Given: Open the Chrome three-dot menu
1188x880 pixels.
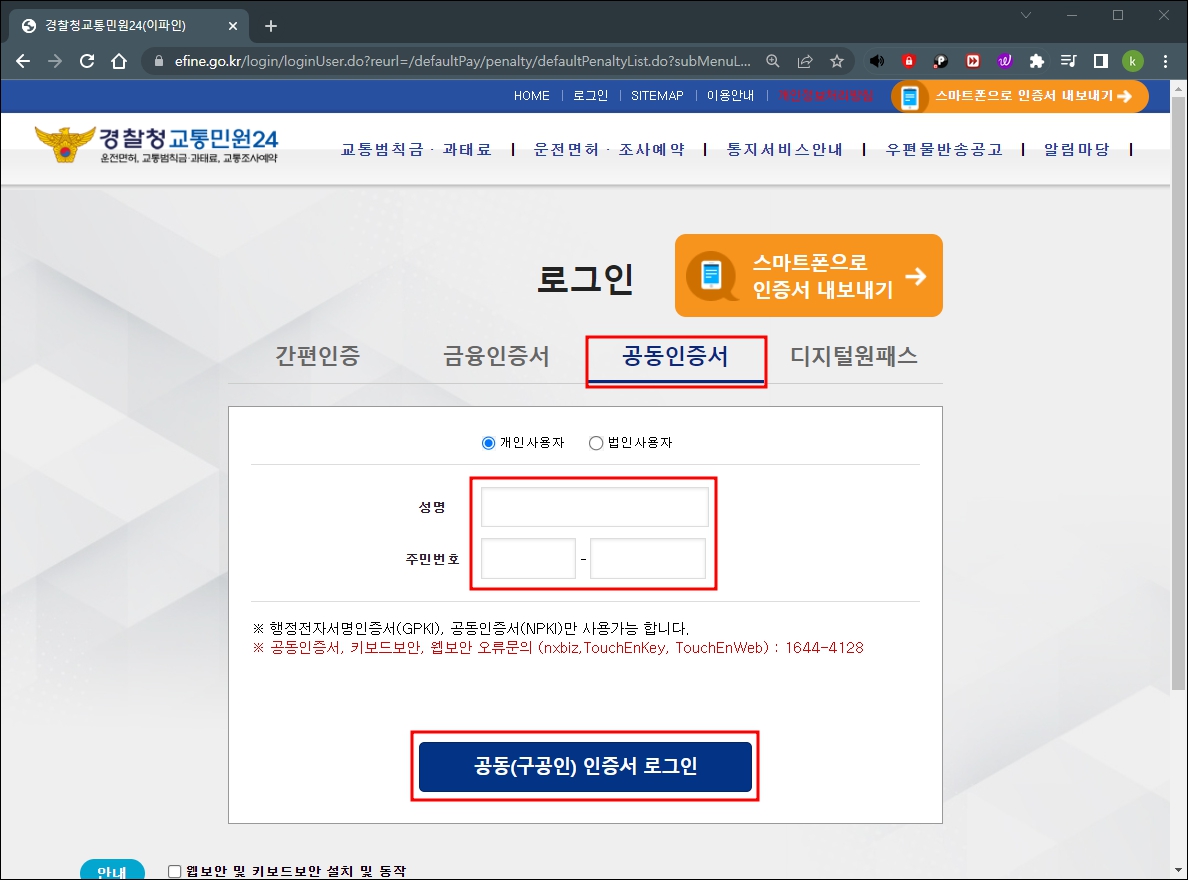Looking at the screenshot, I should [x=1165, y=61].
